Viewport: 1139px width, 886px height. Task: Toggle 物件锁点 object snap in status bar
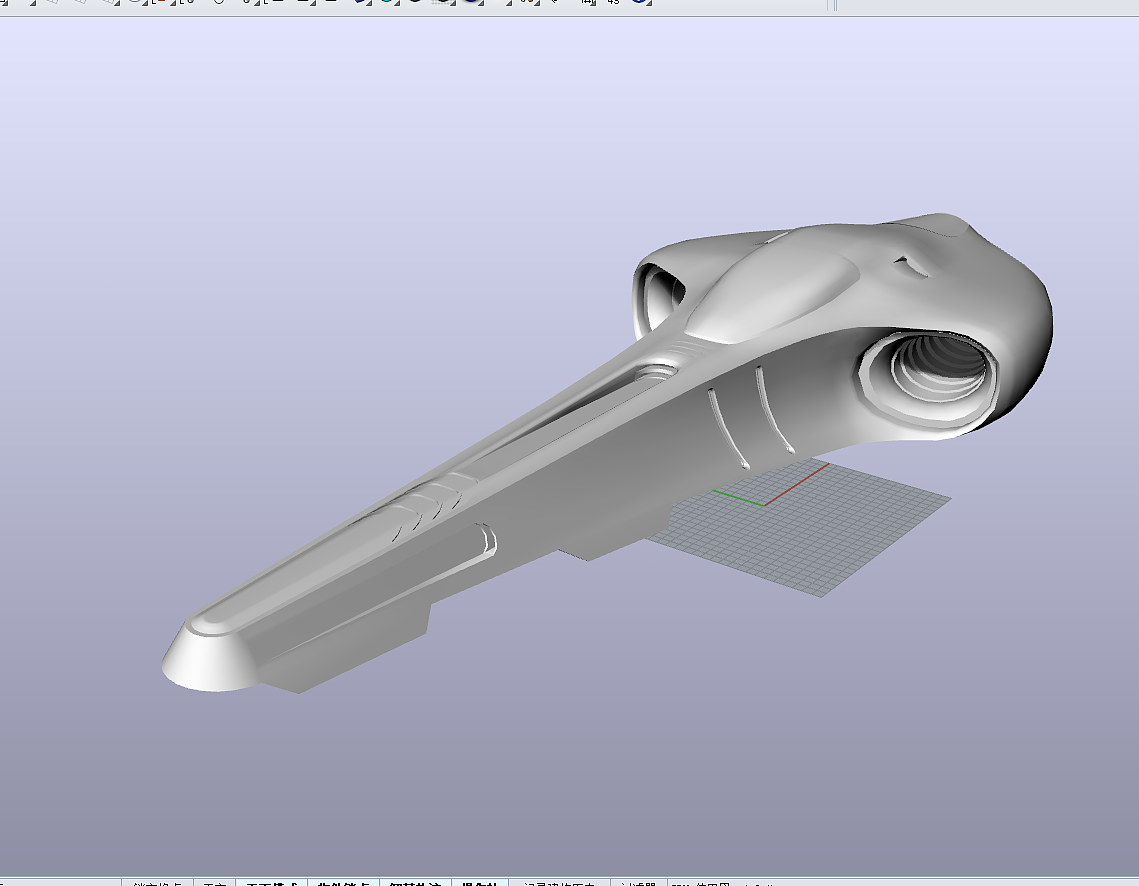pos(344,883)
